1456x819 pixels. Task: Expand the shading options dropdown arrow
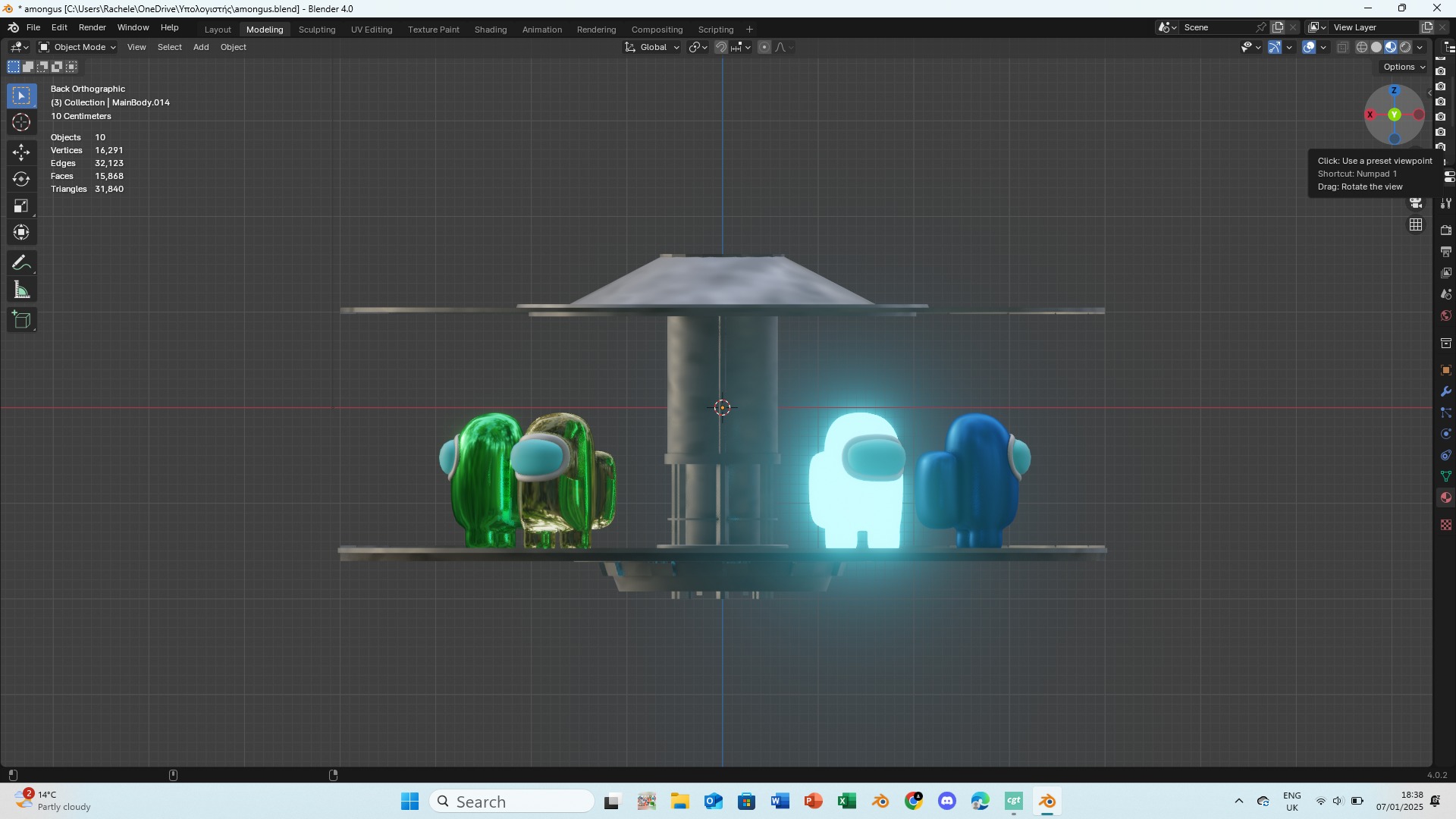point(1420,47)
